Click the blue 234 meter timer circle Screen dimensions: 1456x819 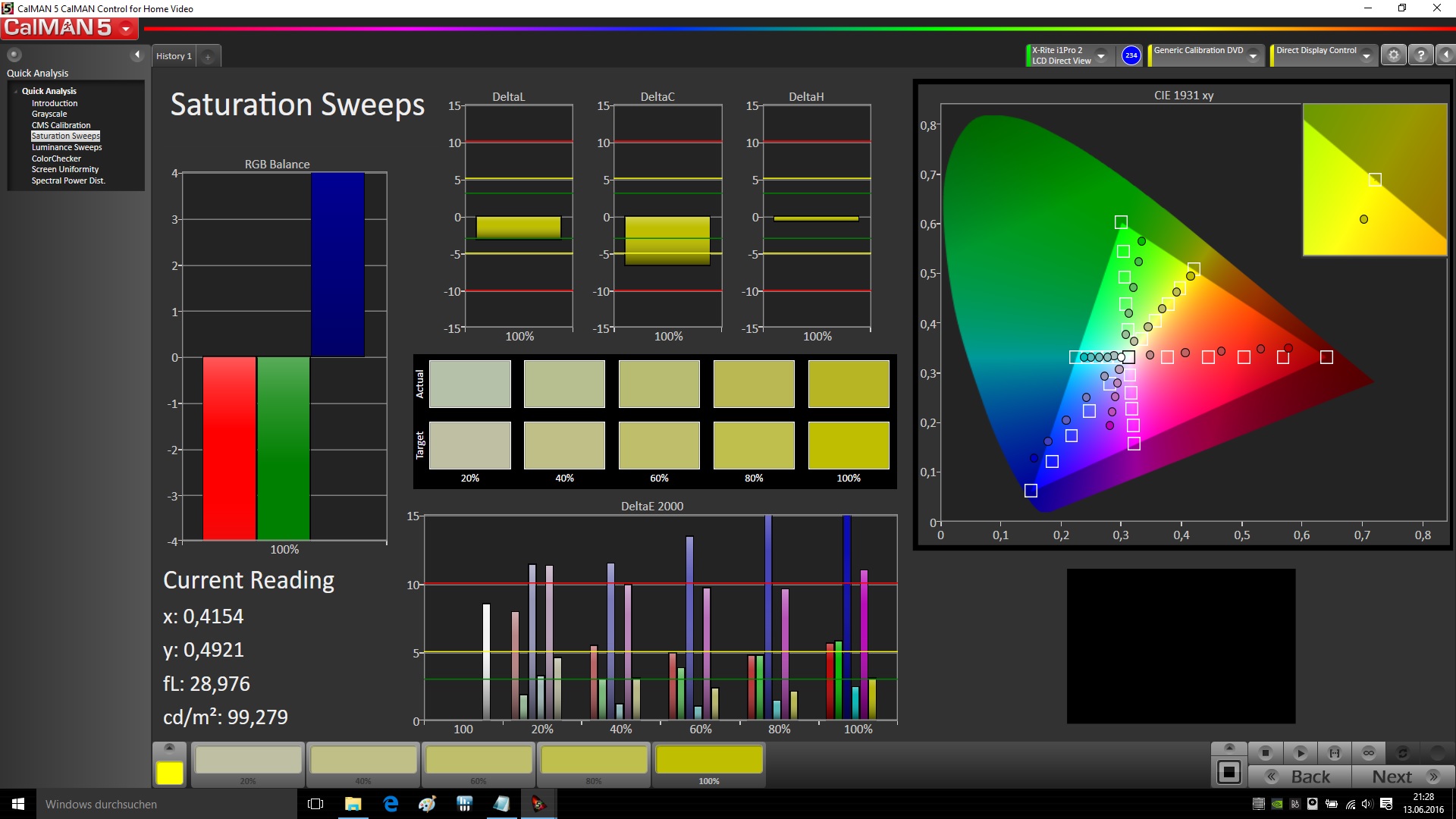(x=1131, y=55)
